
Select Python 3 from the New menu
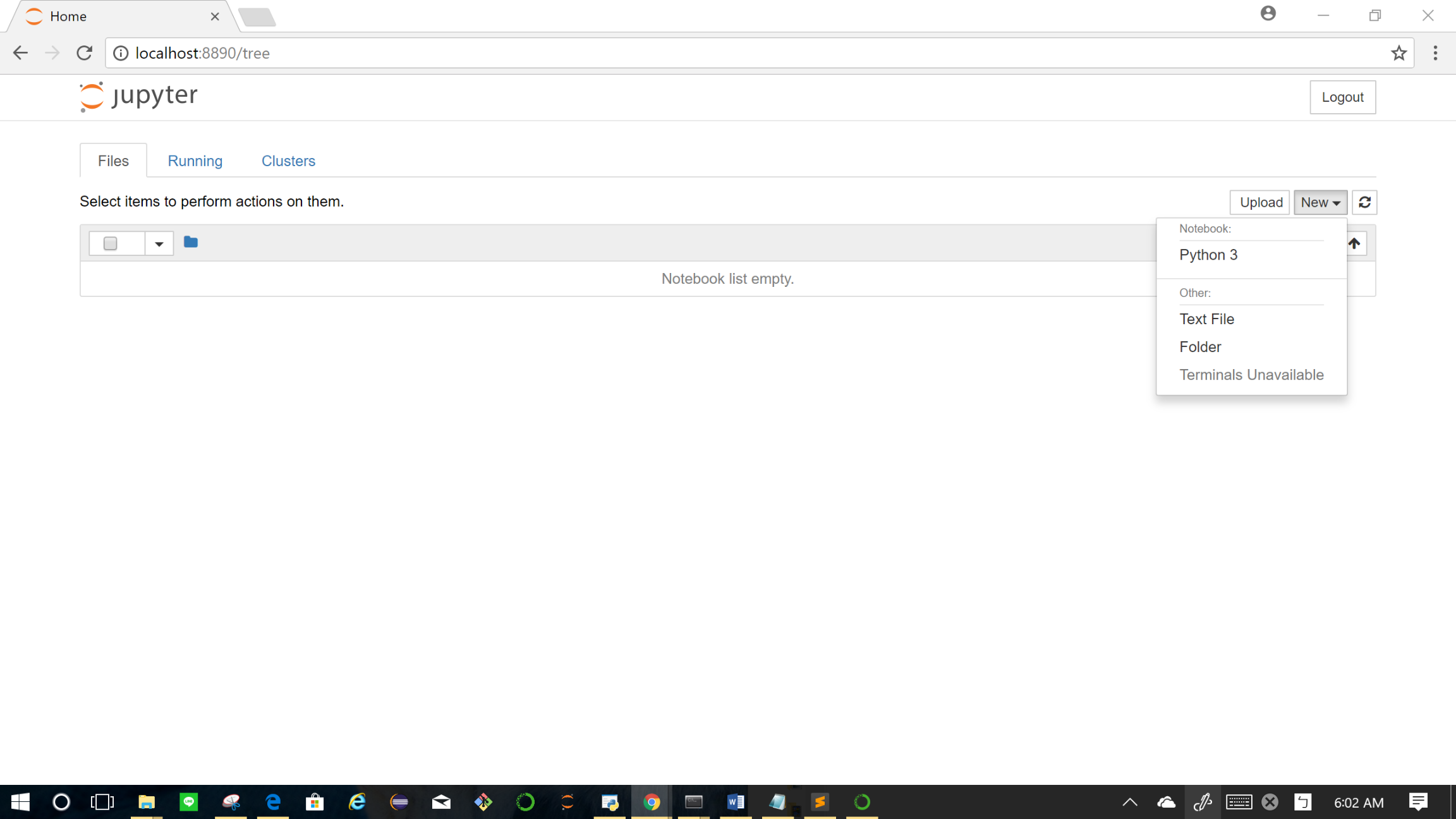pyautogui.click(x=1208, y=255)
